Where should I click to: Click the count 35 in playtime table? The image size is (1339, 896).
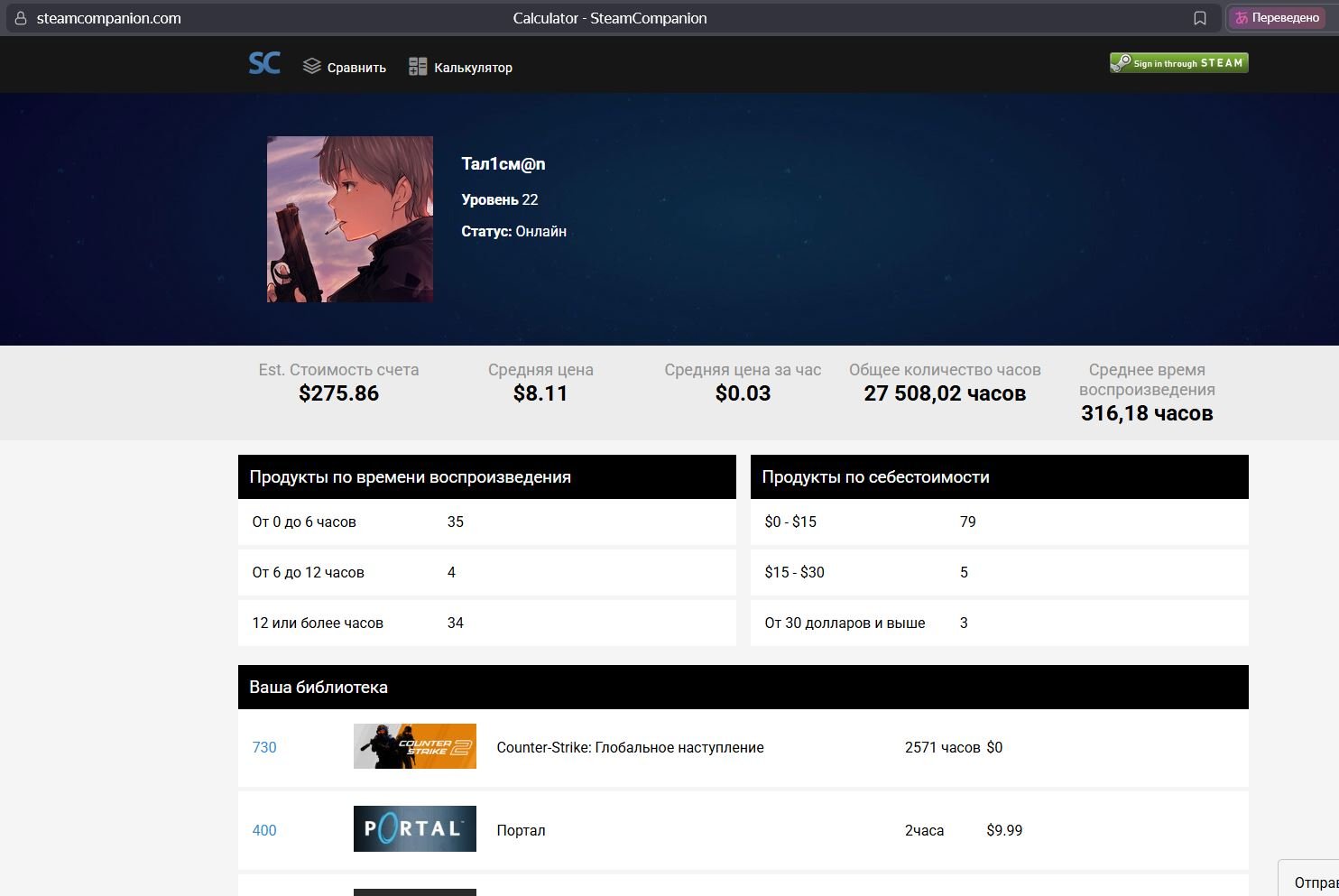(456, 522)
